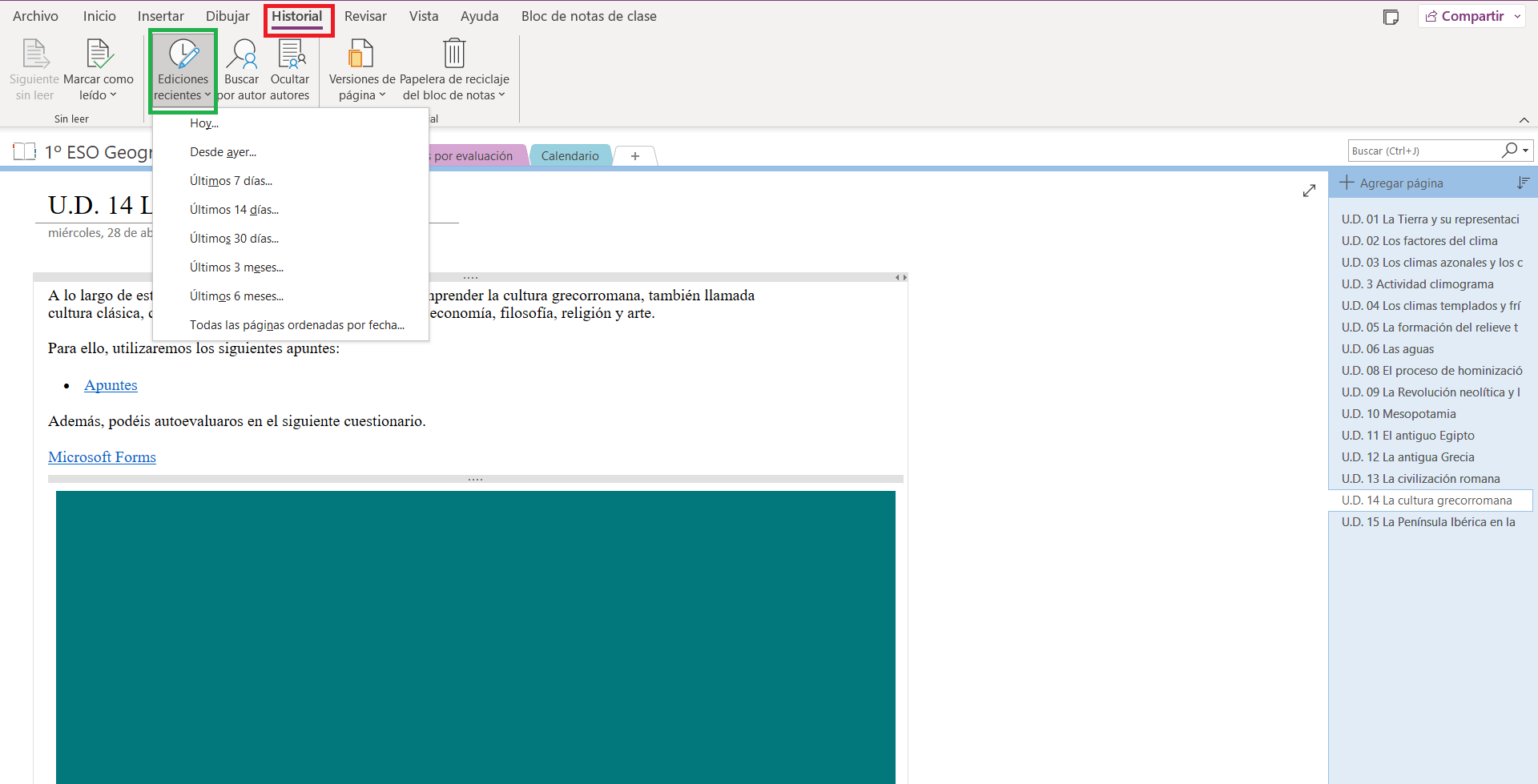Open page U.D. 04 Los climas templados
Screen dimensions: 1538x784
1431,306
